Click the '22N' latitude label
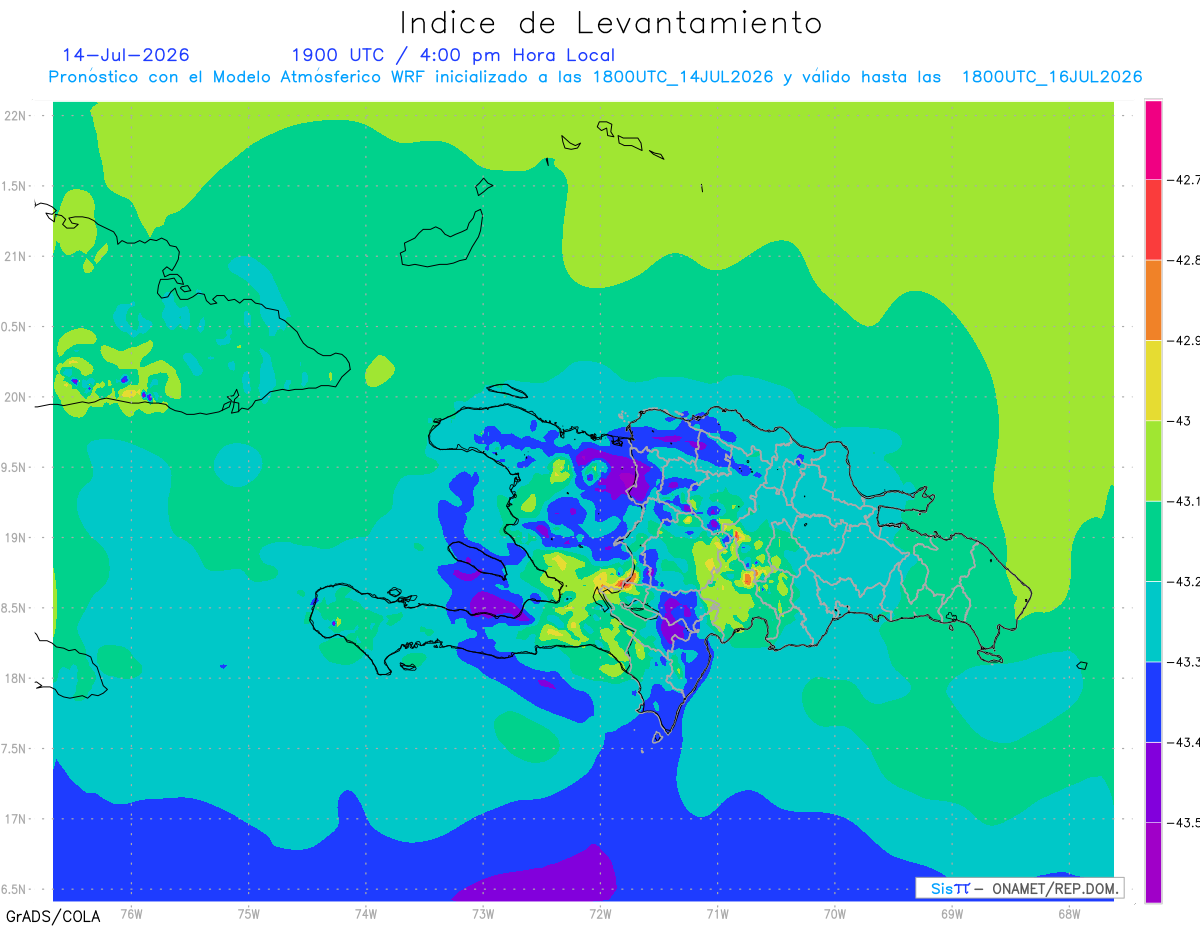The height and width of the screenshot is (927, 1200). [17, 115]
